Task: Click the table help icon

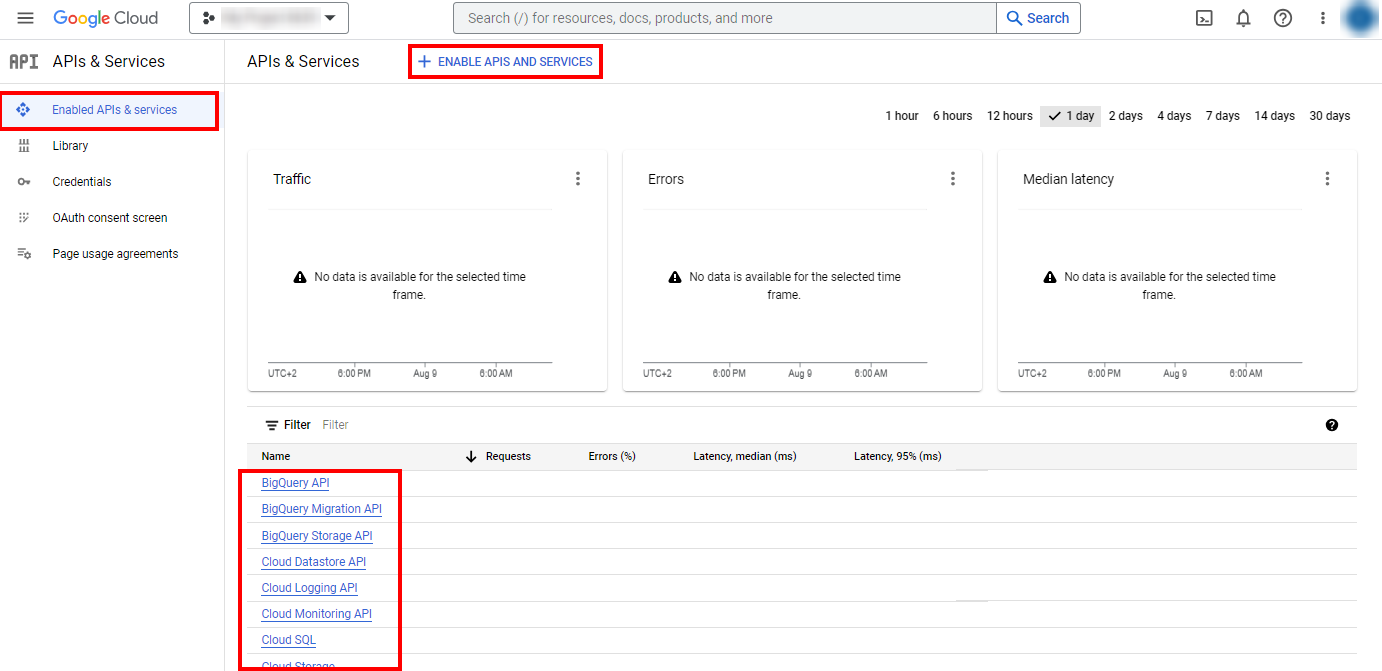Action: pos(1332,425)
